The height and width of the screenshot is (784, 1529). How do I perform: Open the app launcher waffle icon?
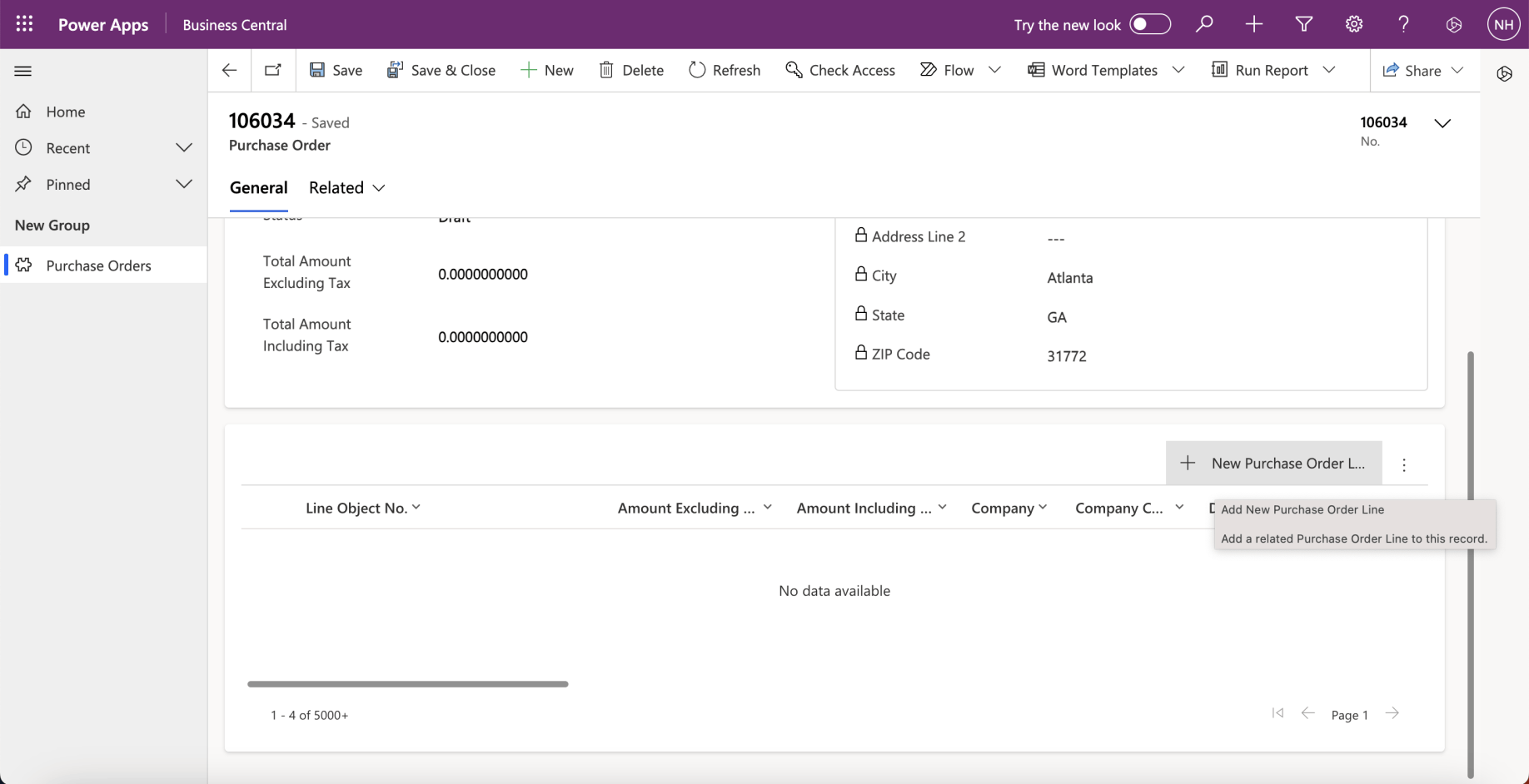pyautogui.click(x=24, y=24)
